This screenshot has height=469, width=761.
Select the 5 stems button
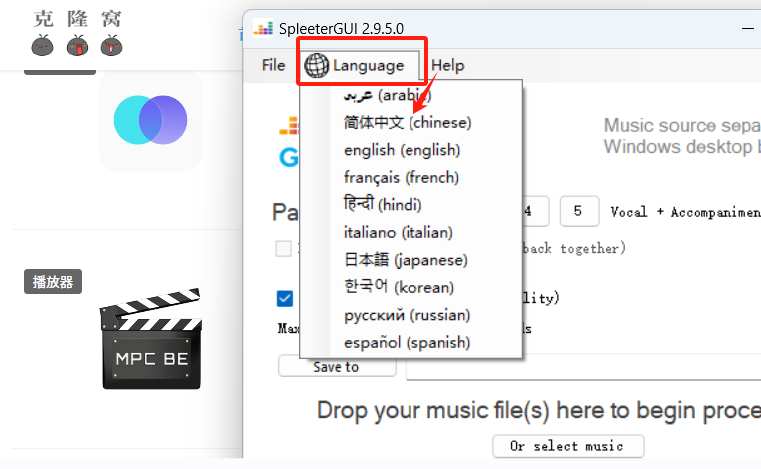pos(579,211)
